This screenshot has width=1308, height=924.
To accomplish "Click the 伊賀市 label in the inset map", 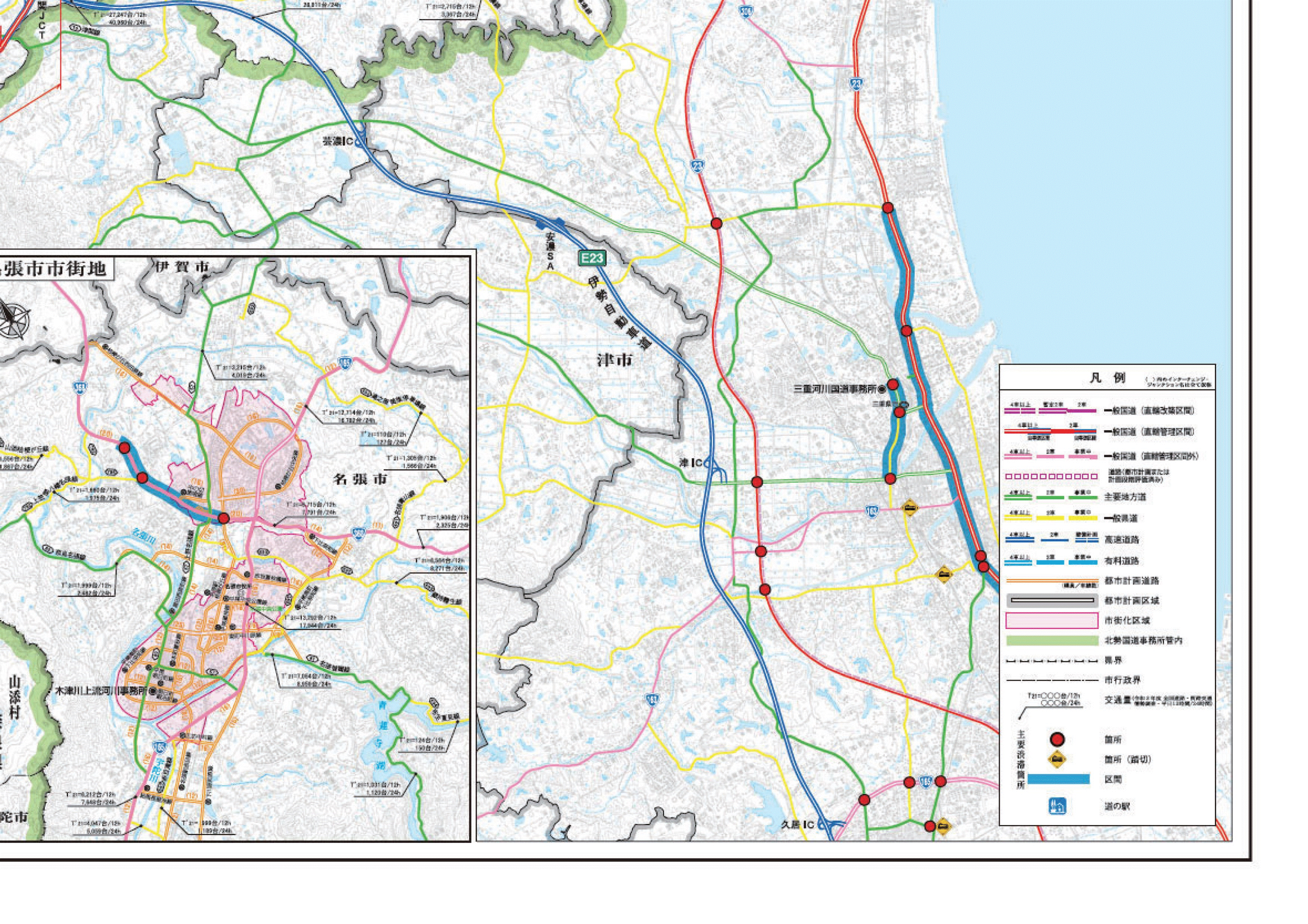I will tap(182, 267).
